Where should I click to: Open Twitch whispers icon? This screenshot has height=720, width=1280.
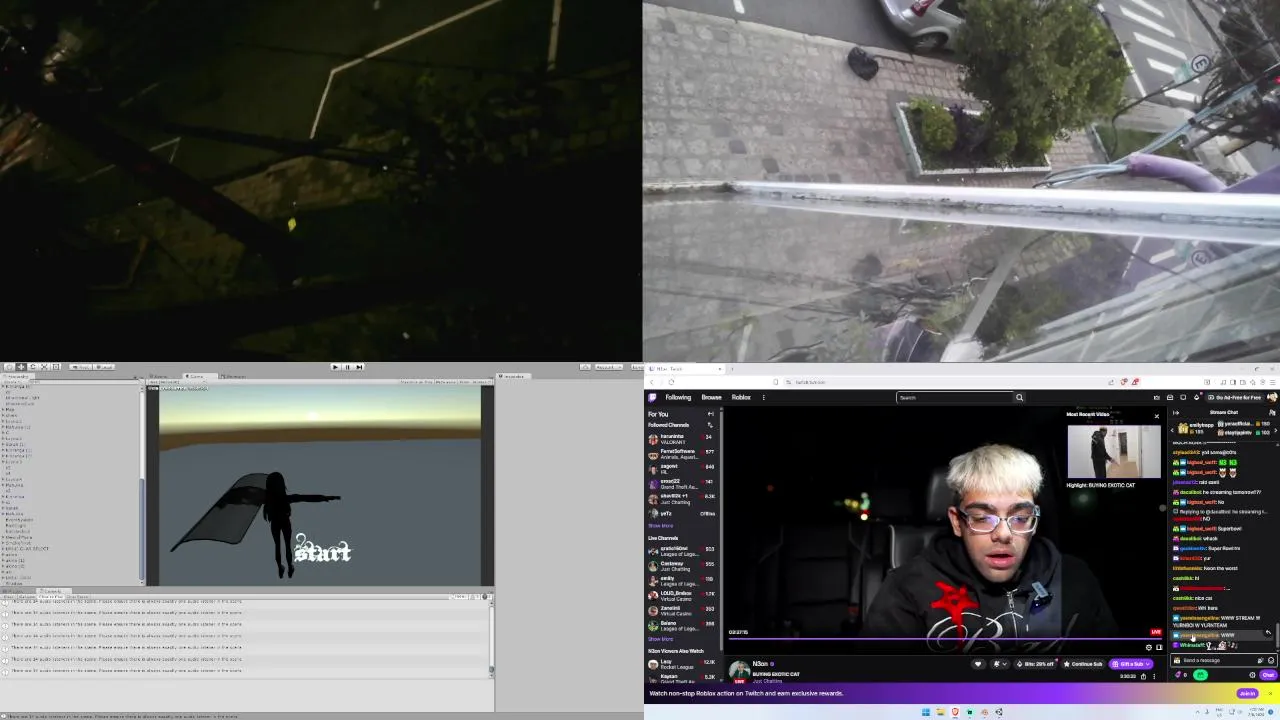[1183, 397]
